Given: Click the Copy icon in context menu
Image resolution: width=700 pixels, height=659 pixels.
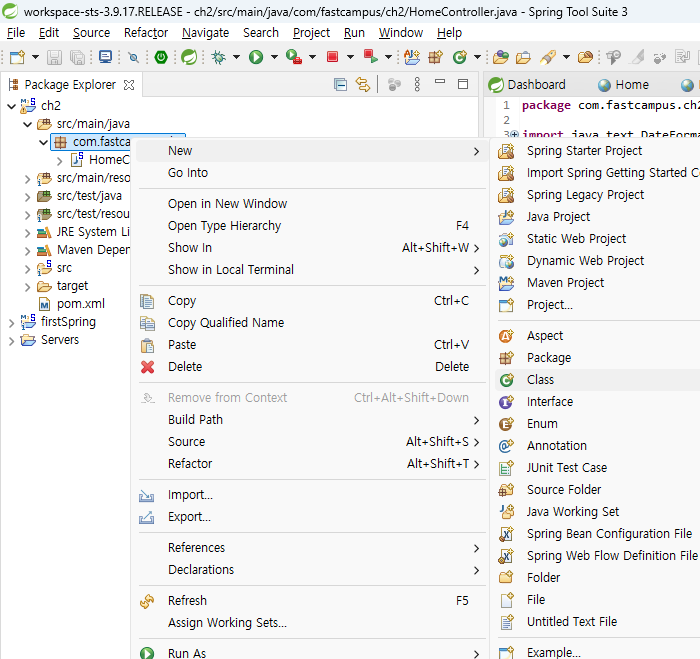Looking at the screenshot, I should [147, 301].
